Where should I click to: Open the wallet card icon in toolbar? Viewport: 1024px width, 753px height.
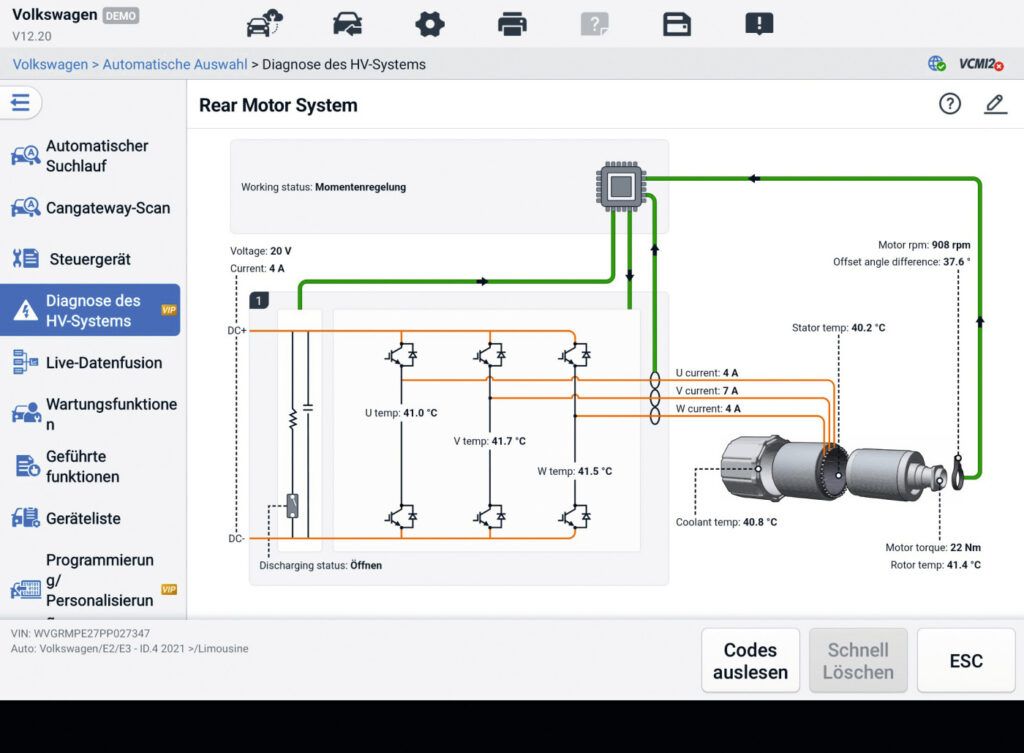coord(677,23)
